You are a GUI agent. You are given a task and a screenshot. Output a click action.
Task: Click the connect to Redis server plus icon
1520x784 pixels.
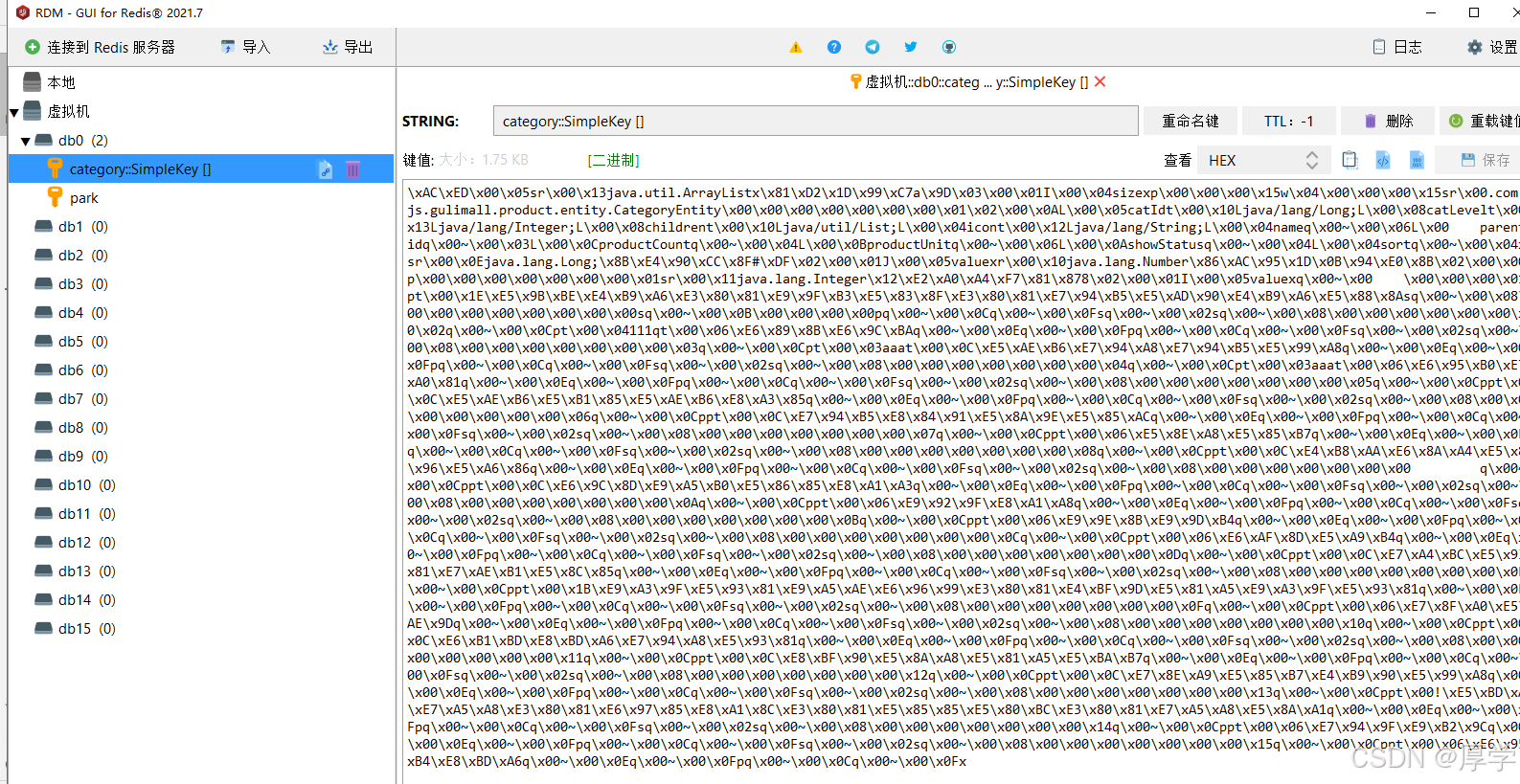33,47
